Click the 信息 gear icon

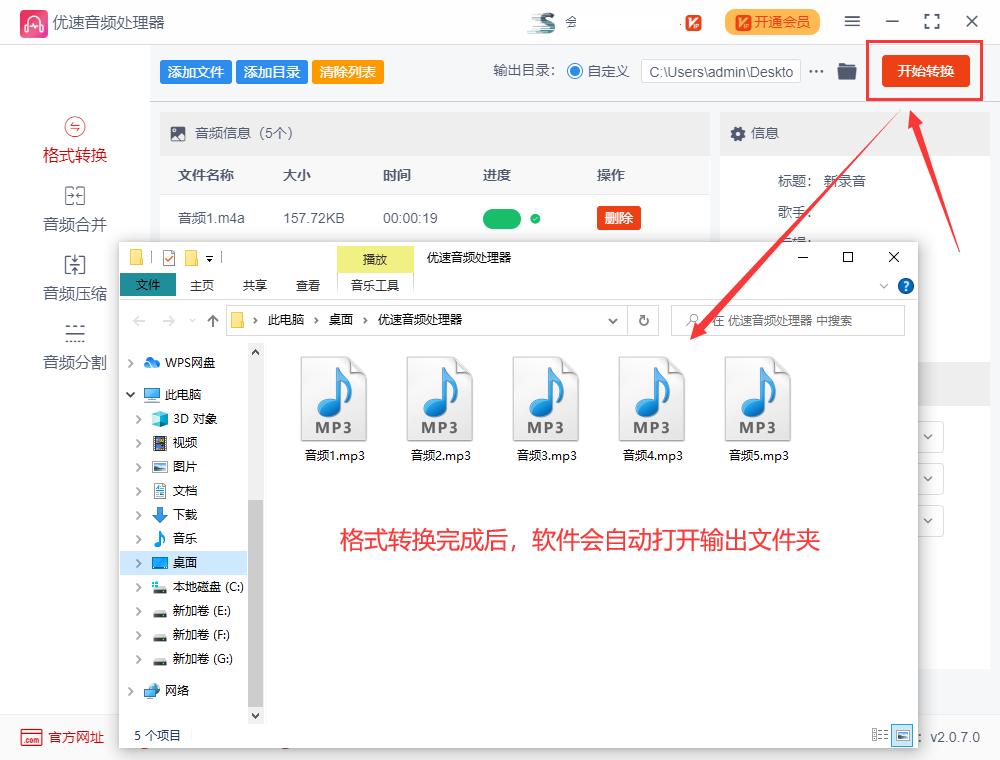(738, 134)
